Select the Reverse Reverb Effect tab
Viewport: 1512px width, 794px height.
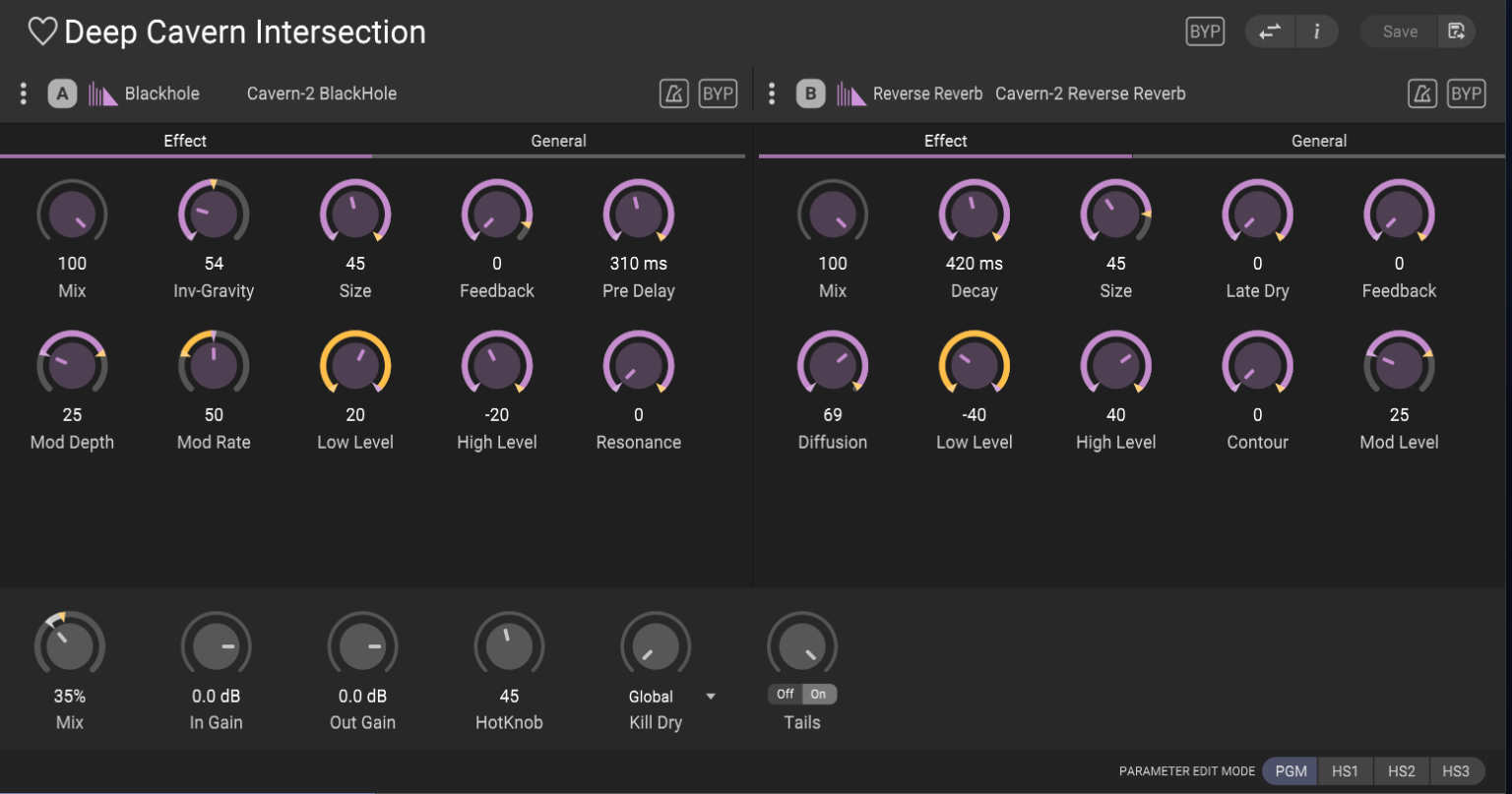(945, 141)
